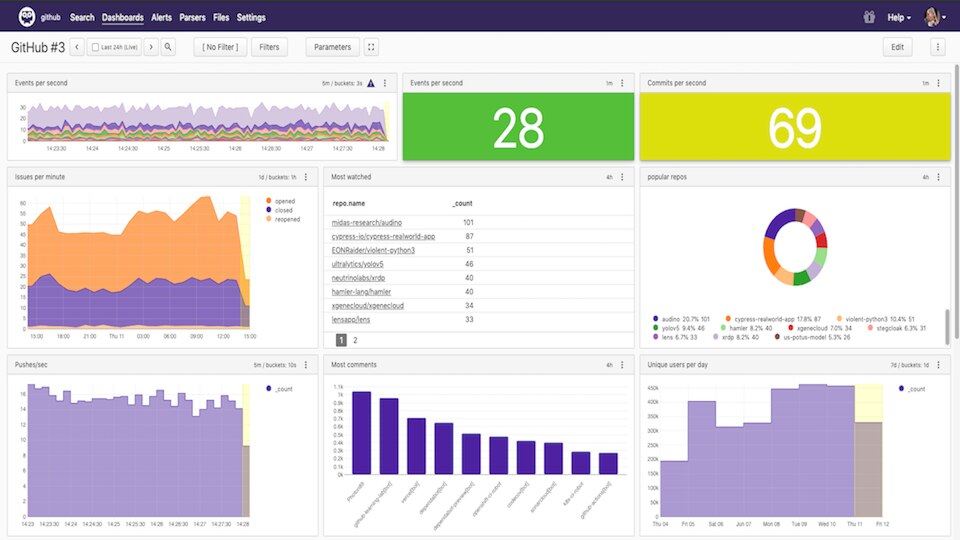The width and height of the screenshot is (960, 540).
Task: Open options menu of Events per second chart widget
Action: point(384,83)
